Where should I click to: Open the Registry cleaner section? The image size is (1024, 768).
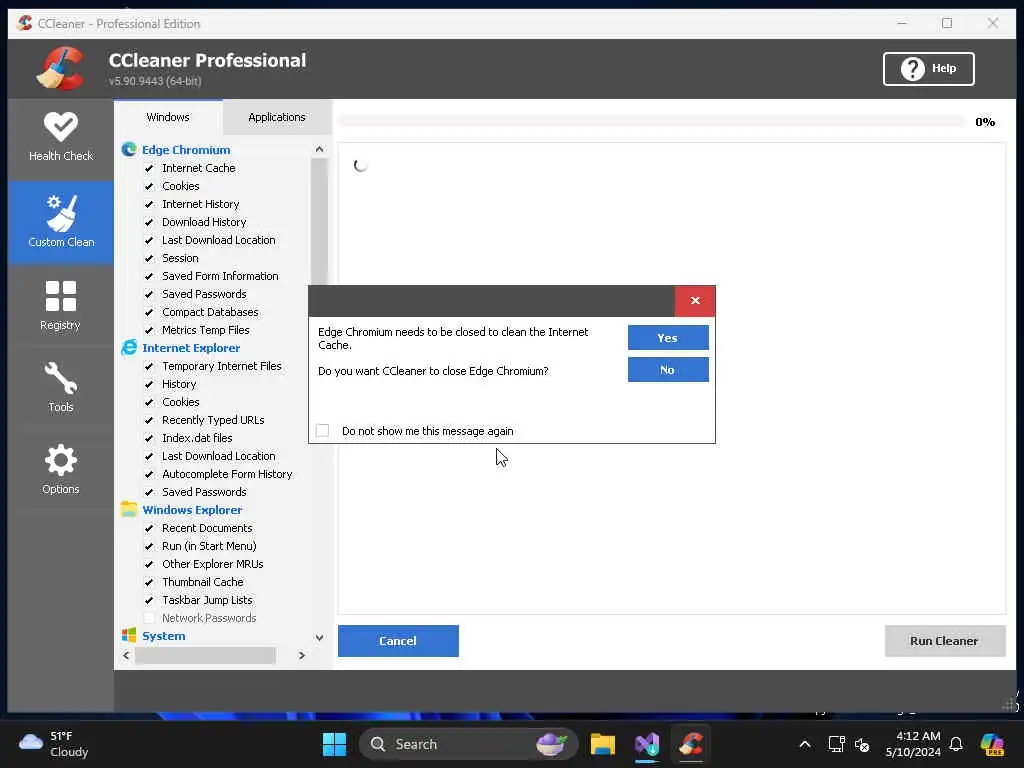(x=61, y=306)
